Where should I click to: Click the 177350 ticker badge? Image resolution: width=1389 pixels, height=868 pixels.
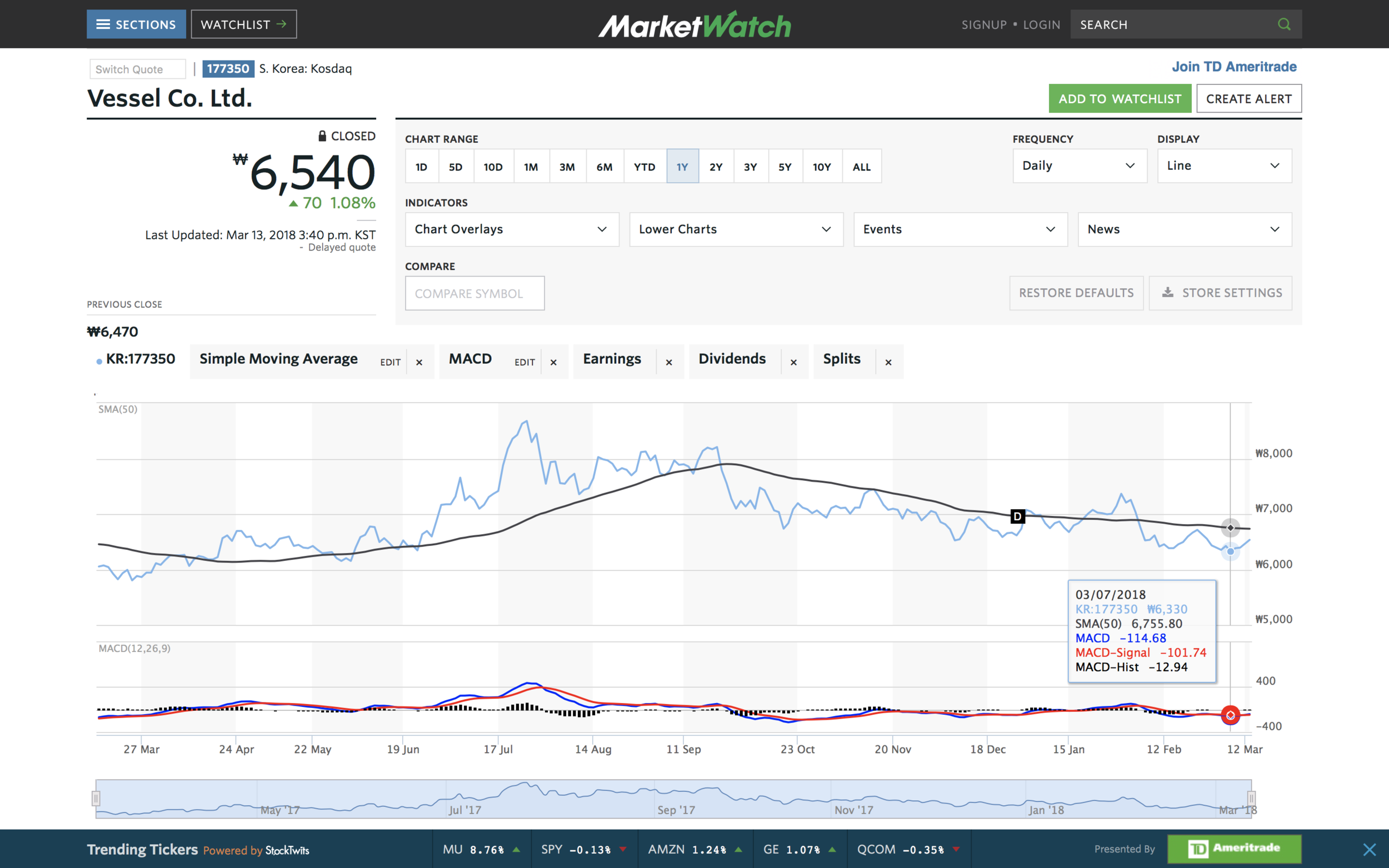click(x=228, y=68)
